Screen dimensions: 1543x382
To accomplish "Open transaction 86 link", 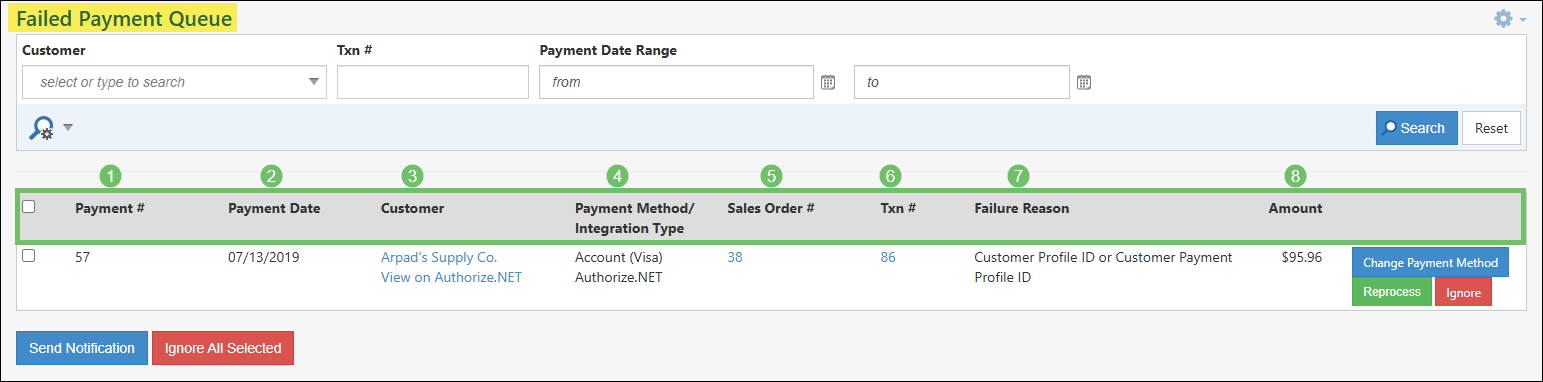I will 888,257.
